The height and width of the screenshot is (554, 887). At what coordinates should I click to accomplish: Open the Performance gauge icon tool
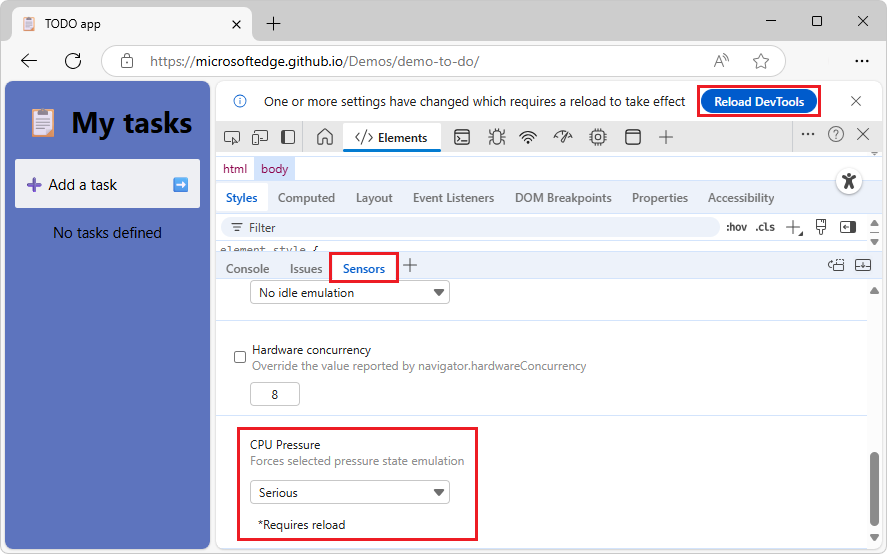coord(563,138)
